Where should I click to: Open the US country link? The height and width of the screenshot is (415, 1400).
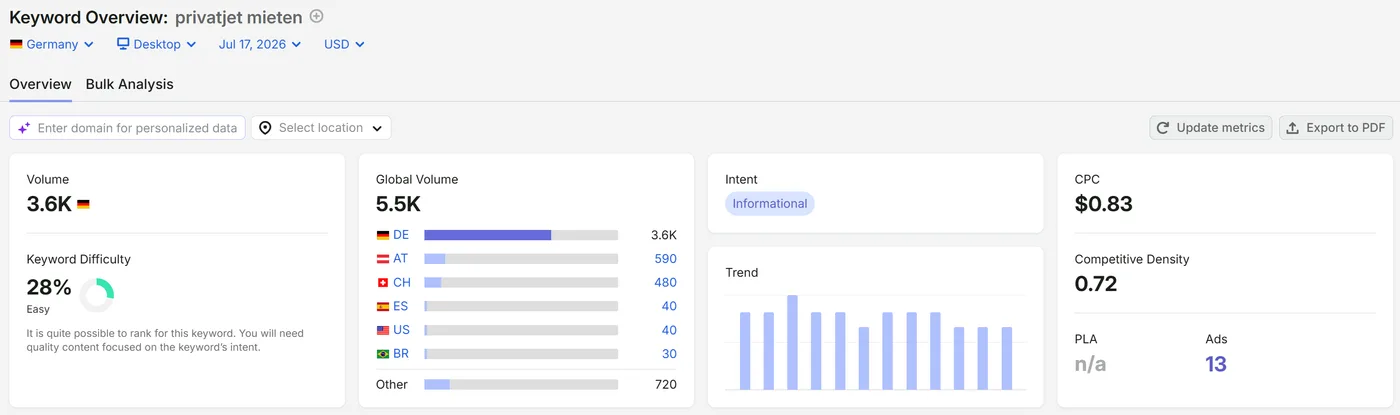click(401, 330)
